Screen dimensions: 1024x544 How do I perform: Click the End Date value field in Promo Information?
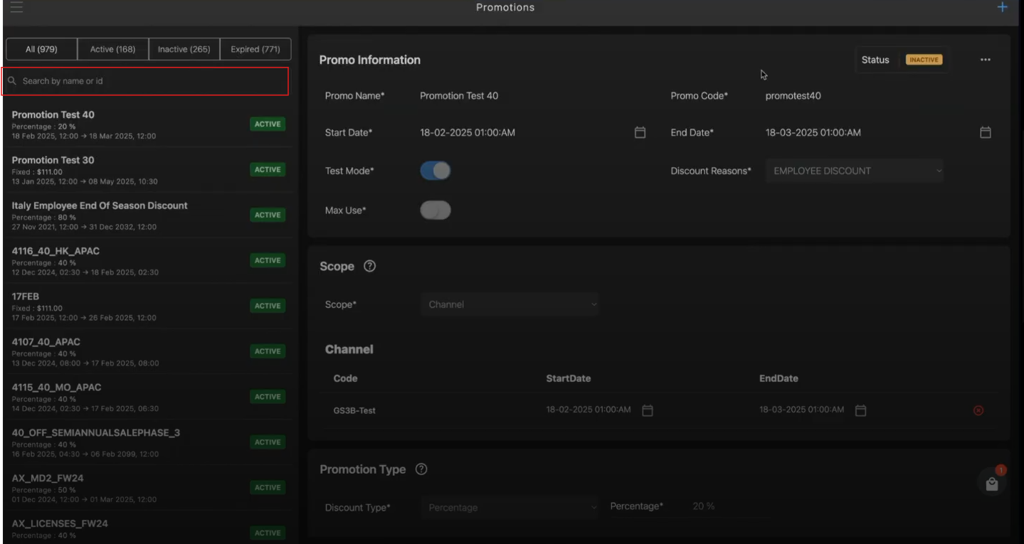pos(813,133)
